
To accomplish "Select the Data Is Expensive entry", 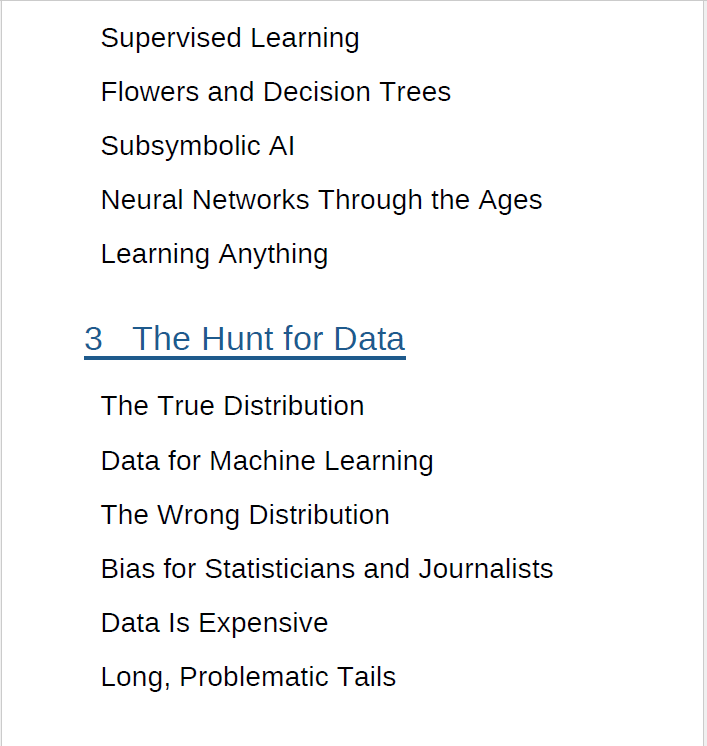I will [x=214, y=623].
